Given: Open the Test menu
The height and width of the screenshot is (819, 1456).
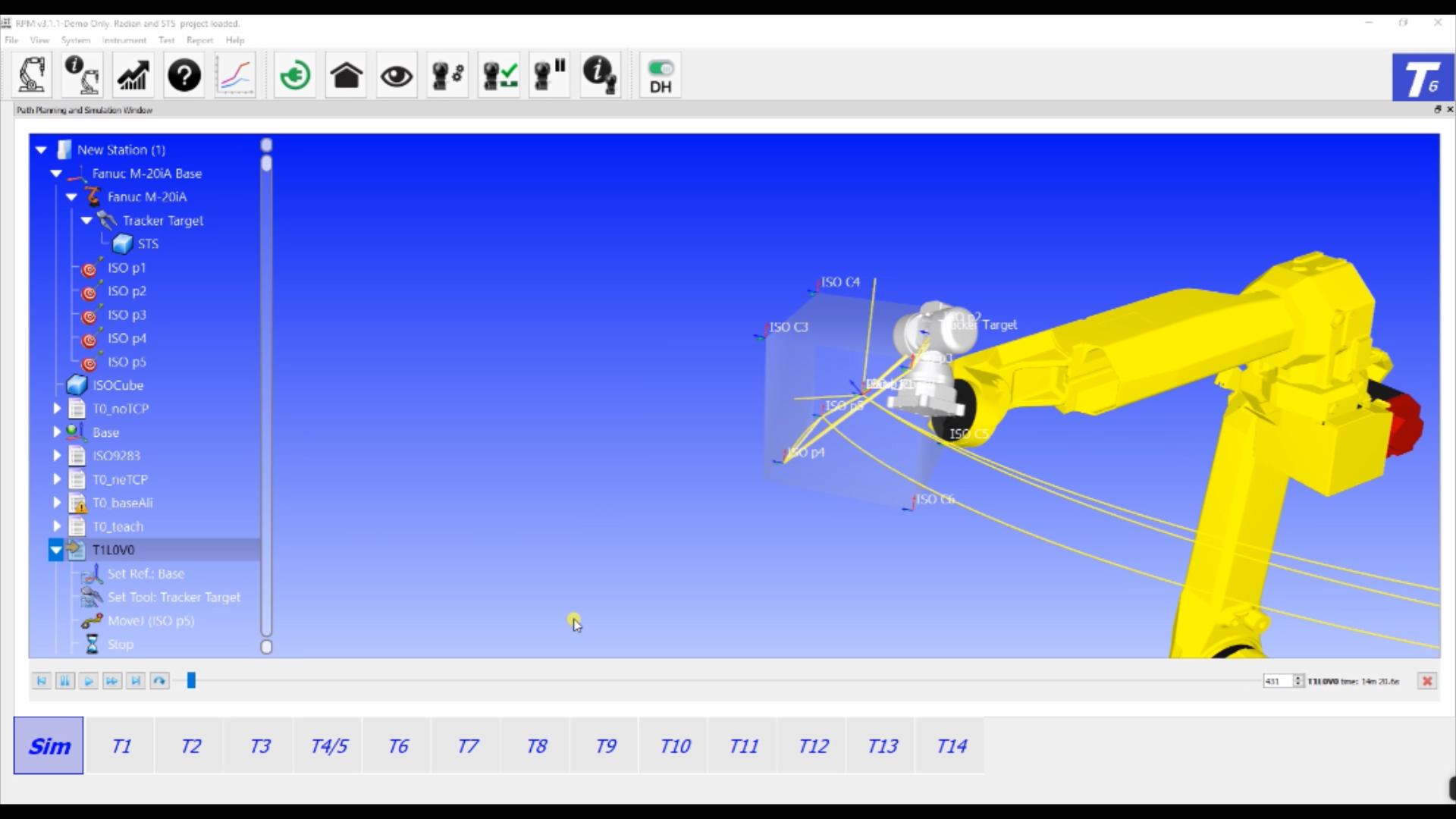Looking at the screenshot, I should [167, 40].
